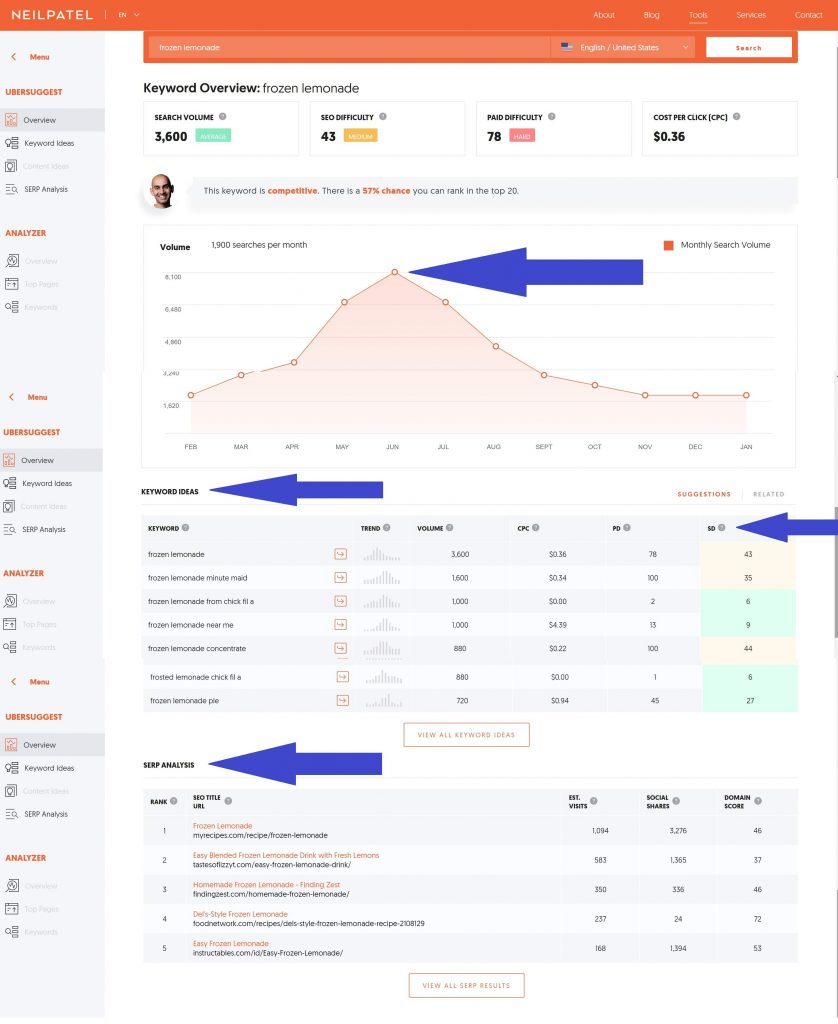Click the word 'competitive' in the tip
This screenshot has height=1024, width=838.
point(292,191)
